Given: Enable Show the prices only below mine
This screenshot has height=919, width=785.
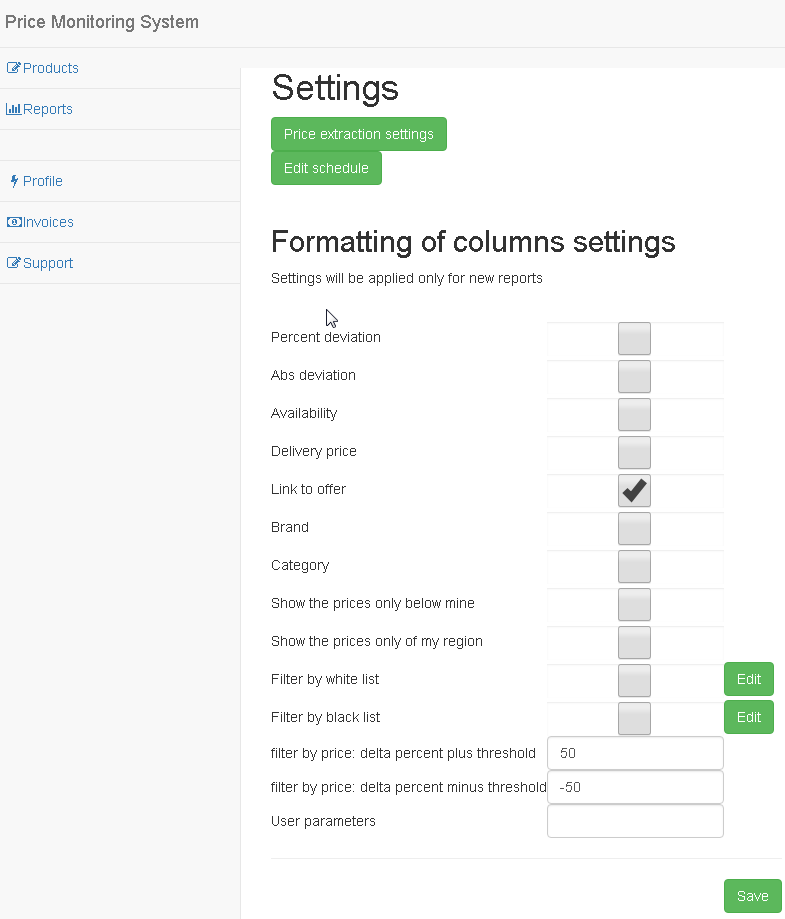Looking at the screenshot, I should [634, 604].
